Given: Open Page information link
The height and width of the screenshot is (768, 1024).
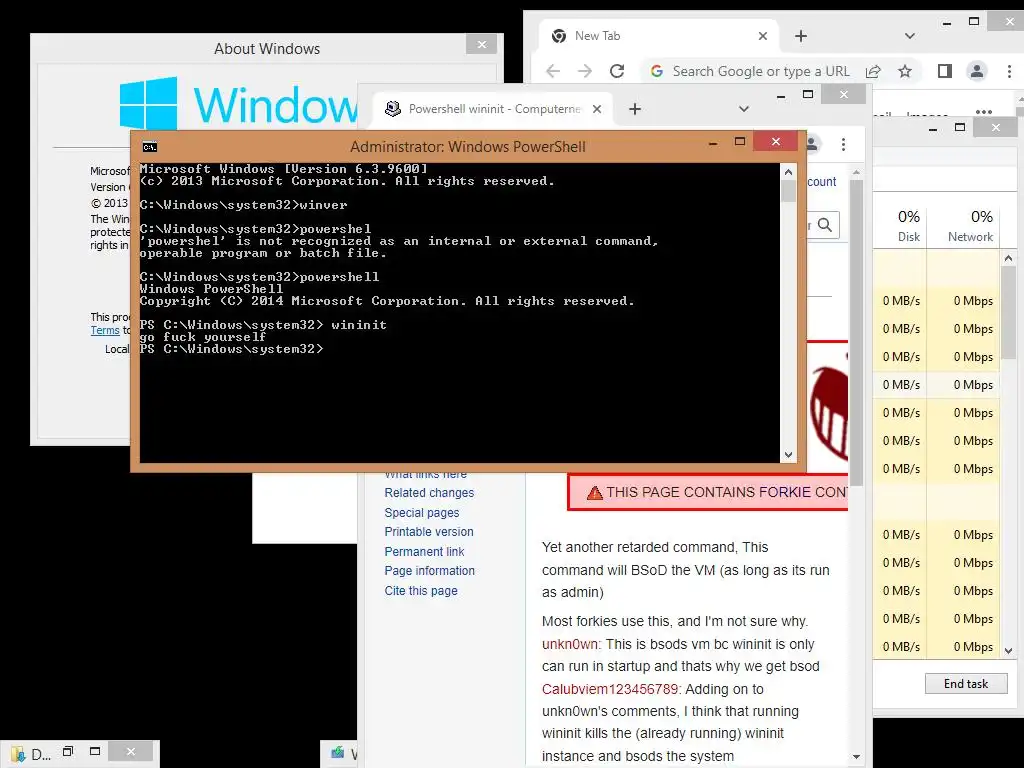Looking at the screenshot, I should (429, 571).
